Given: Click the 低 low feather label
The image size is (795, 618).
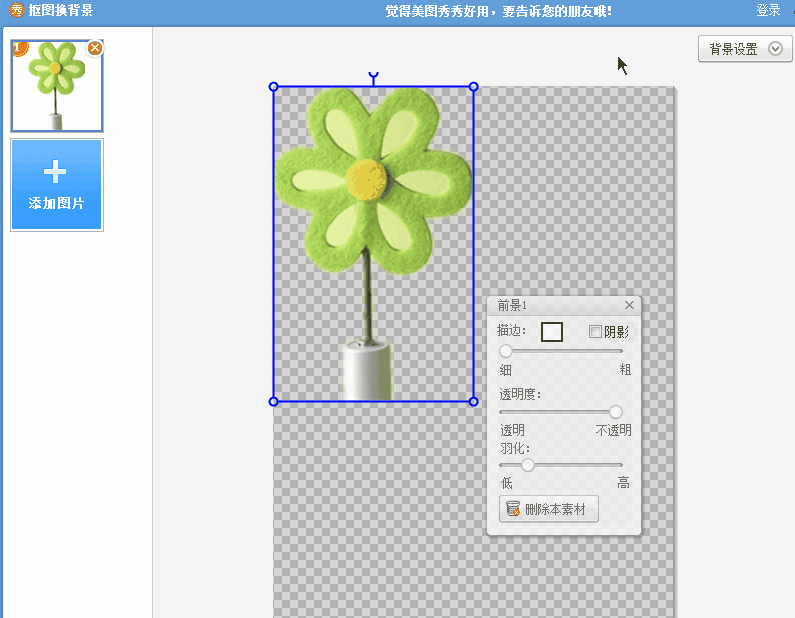Looking at the screenshot, I should [507, 483].
